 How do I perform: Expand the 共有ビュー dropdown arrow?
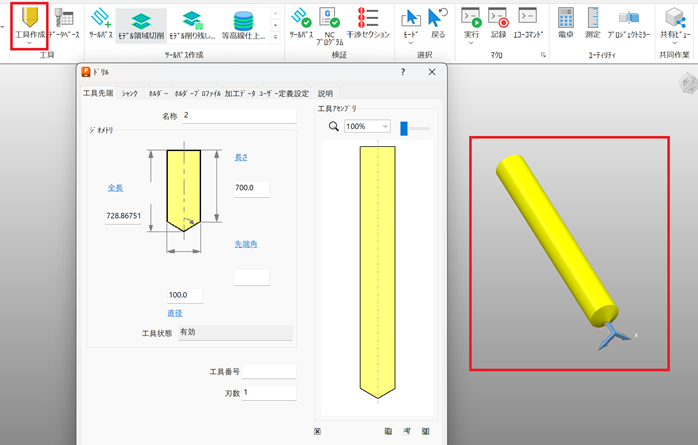[675, 43]
